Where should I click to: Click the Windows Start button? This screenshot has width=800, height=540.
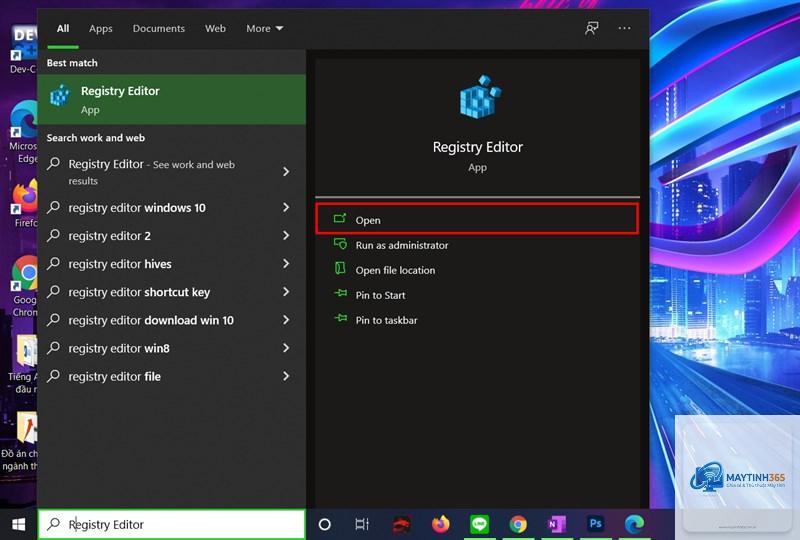pos(18,524)
